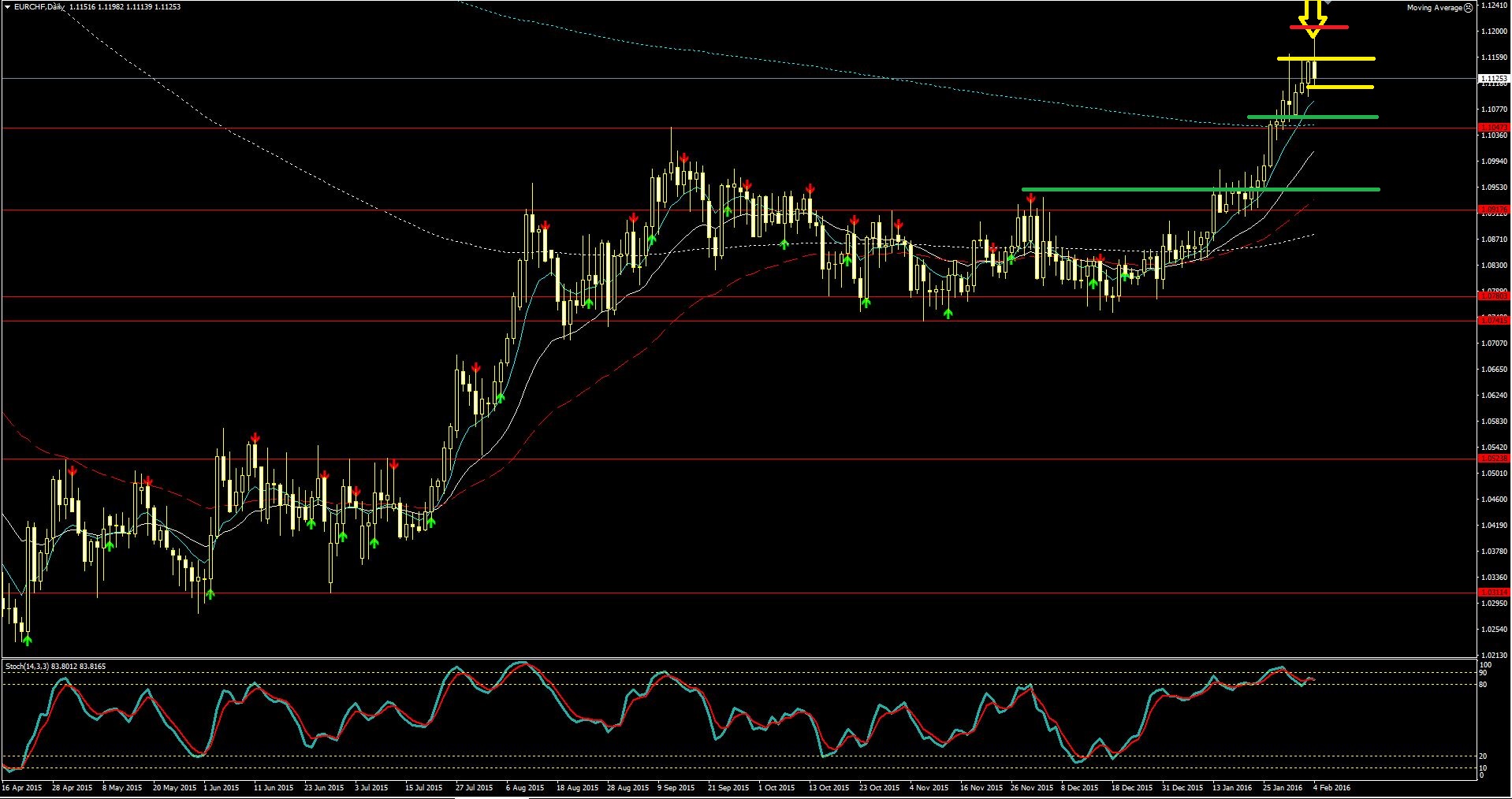
Task: Click the 13 Jan 2016 date label
Action: pos(1232,788)
